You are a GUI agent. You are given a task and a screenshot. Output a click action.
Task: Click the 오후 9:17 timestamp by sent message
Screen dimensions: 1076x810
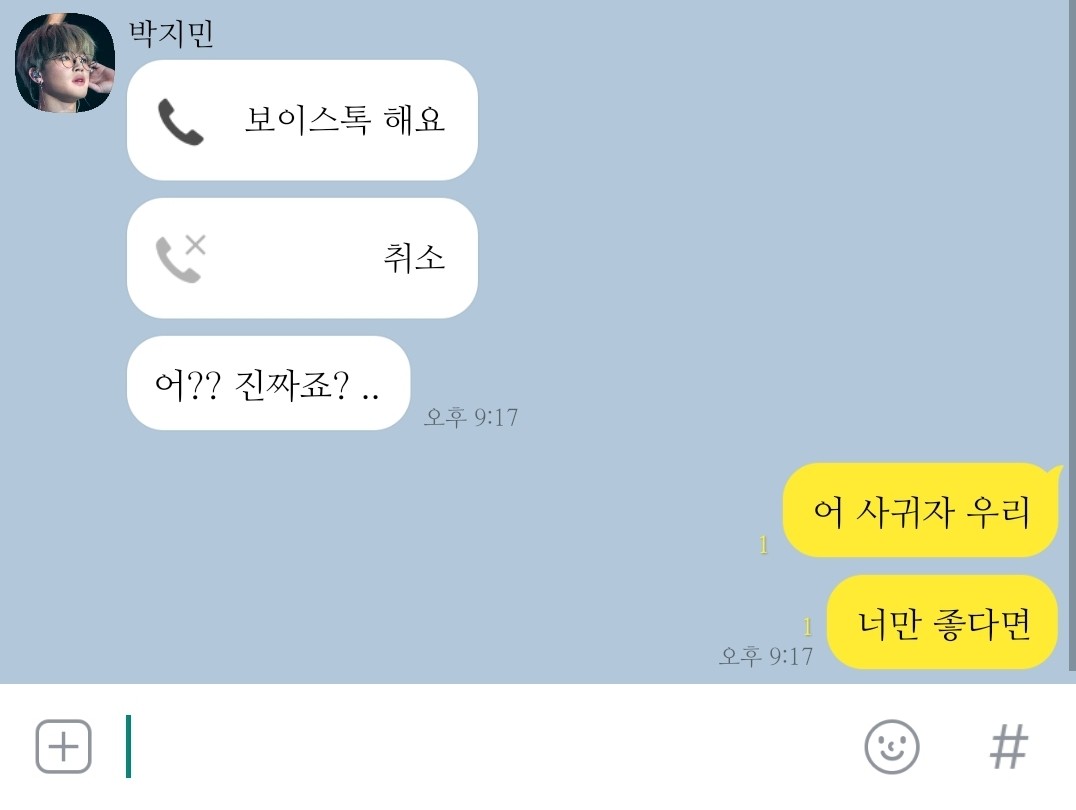click(x=765, y=656)
